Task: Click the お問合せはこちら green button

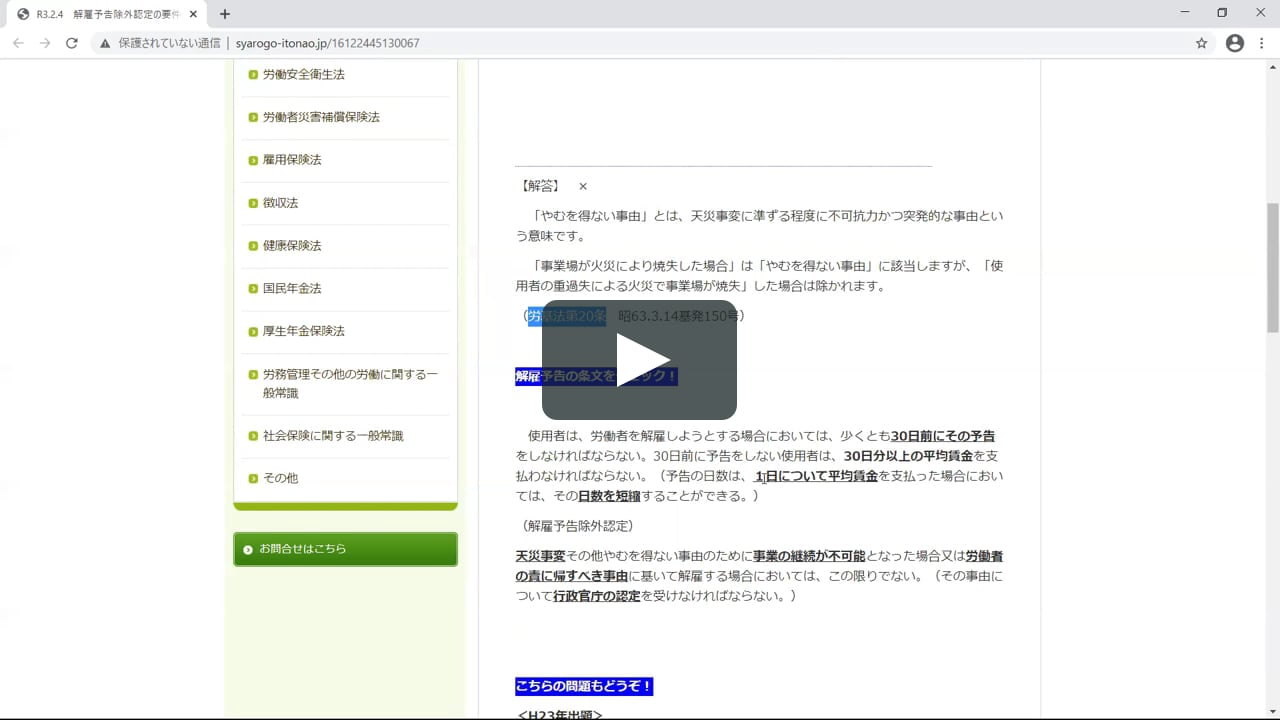Action: [345, 549]
